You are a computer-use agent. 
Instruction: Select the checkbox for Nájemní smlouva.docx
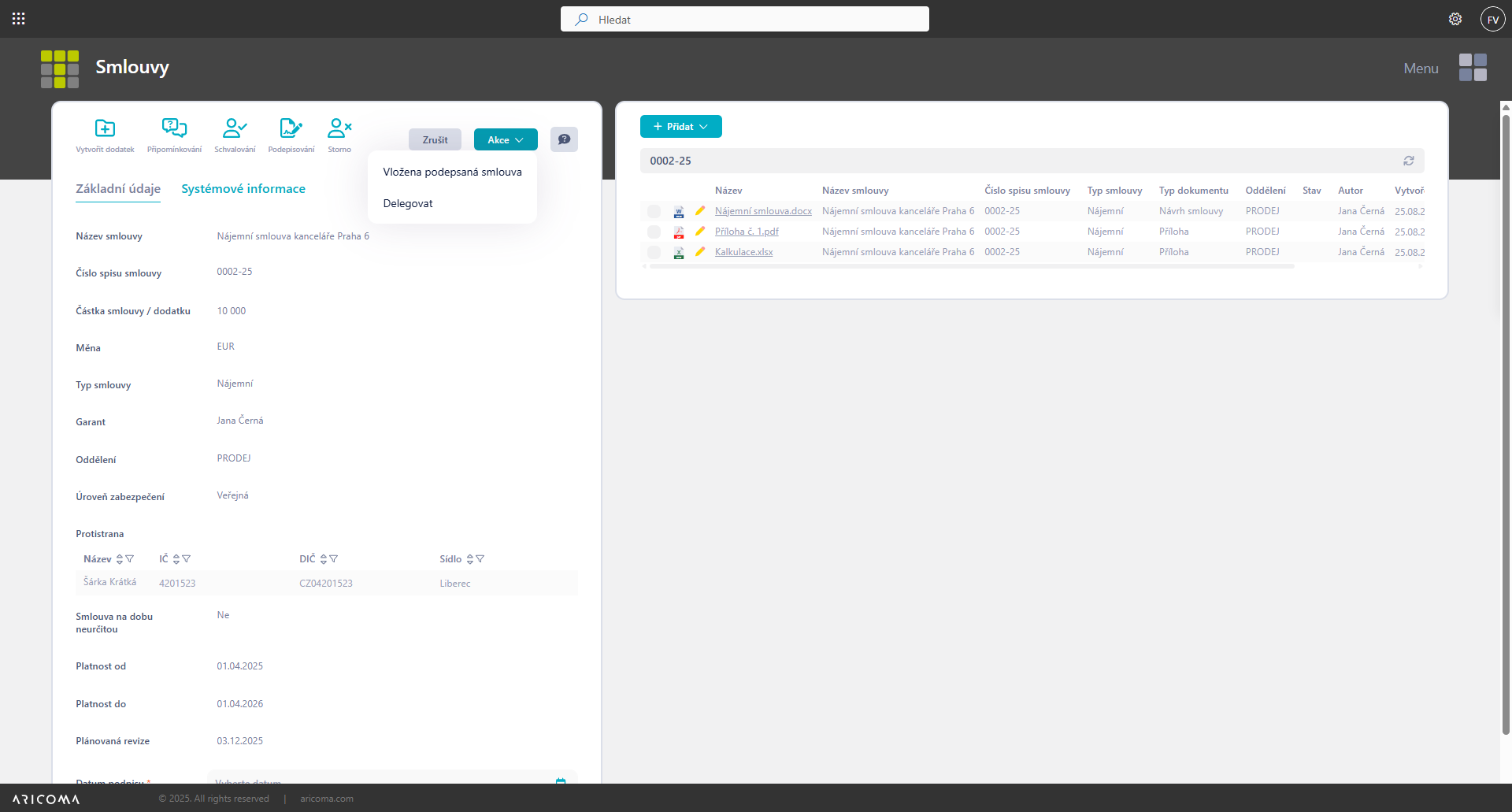(x=654, y=211)
